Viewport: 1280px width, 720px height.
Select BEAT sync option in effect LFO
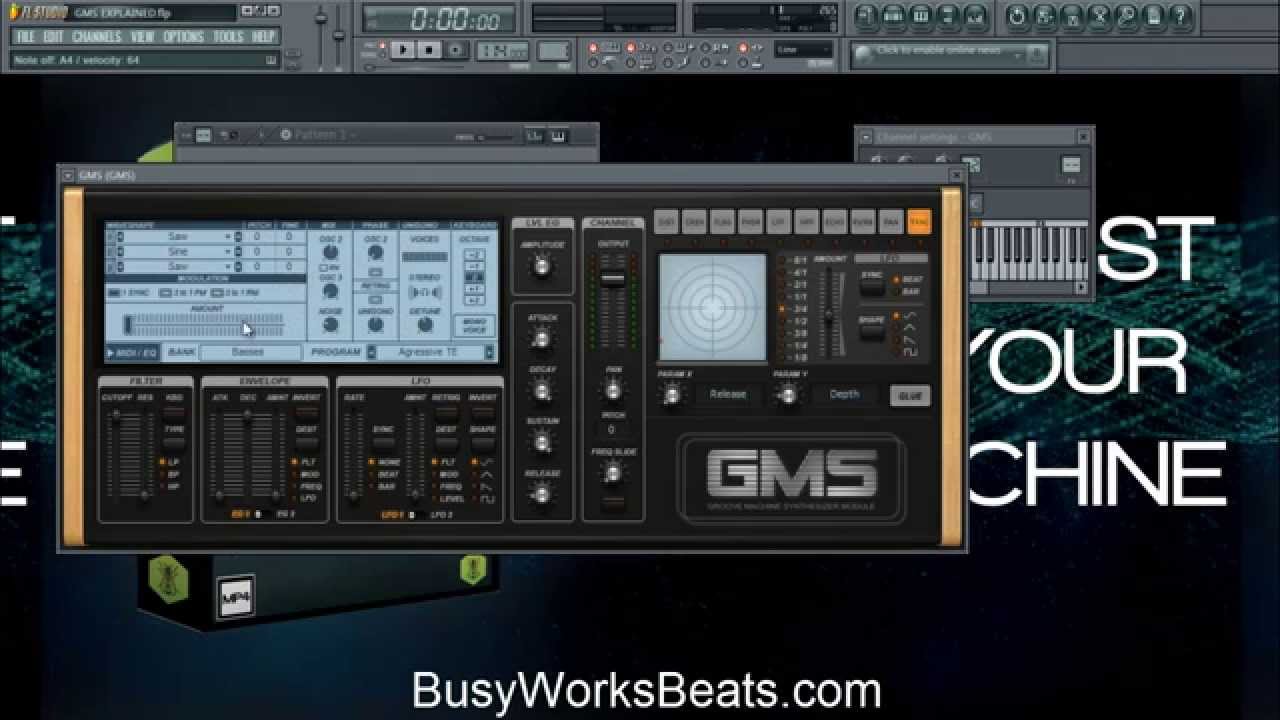tap(908, 279)
